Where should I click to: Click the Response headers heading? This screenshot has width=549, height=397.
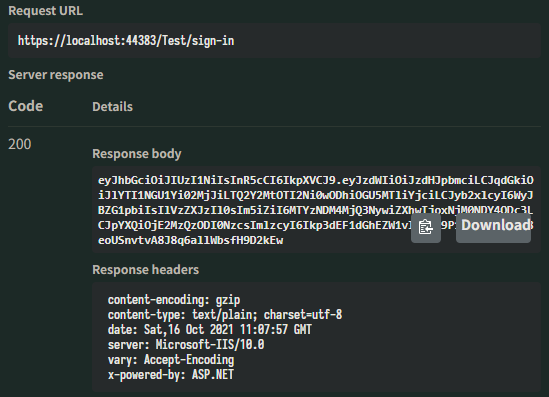pyautogui.click(x=146, y=270)
